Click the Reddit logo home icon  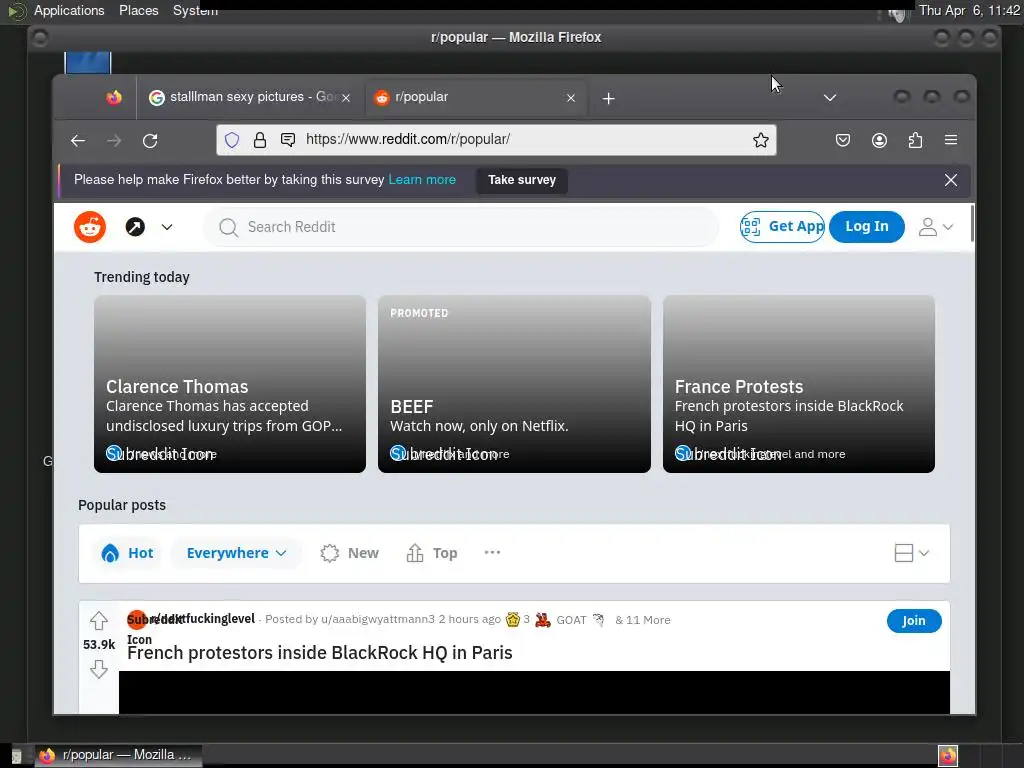pos(89,227)
